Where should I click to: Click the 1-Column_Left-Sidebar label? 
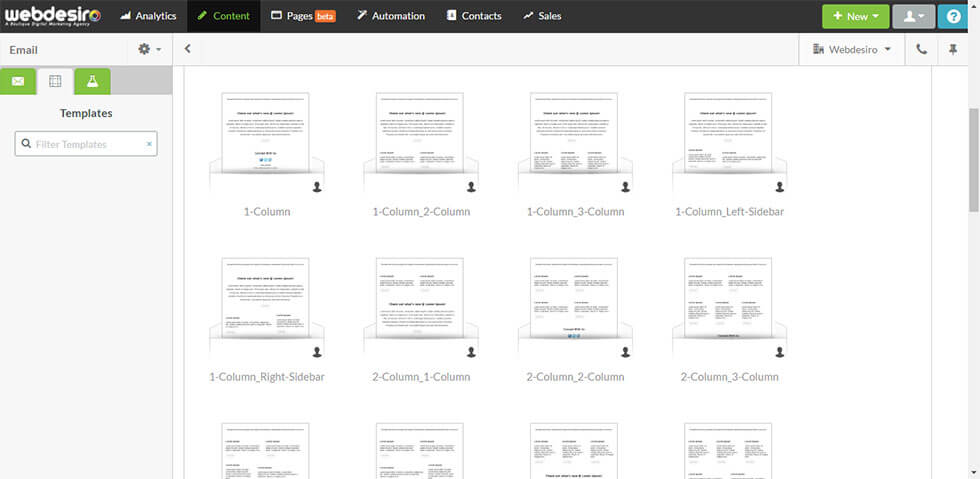[729, 212]
